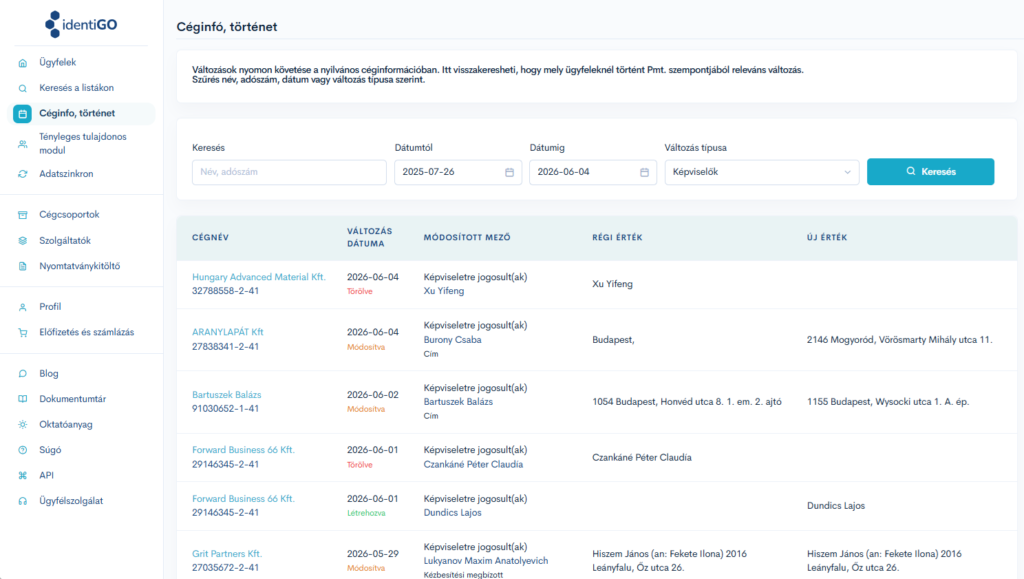Open the Dokumentumtár section

click(72, 399)
